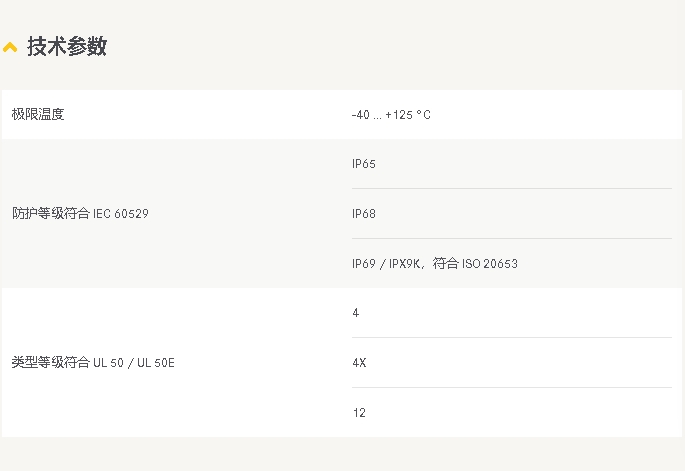Click the 类型等级符合 label text
685x471 pixels.
[51, 362]
